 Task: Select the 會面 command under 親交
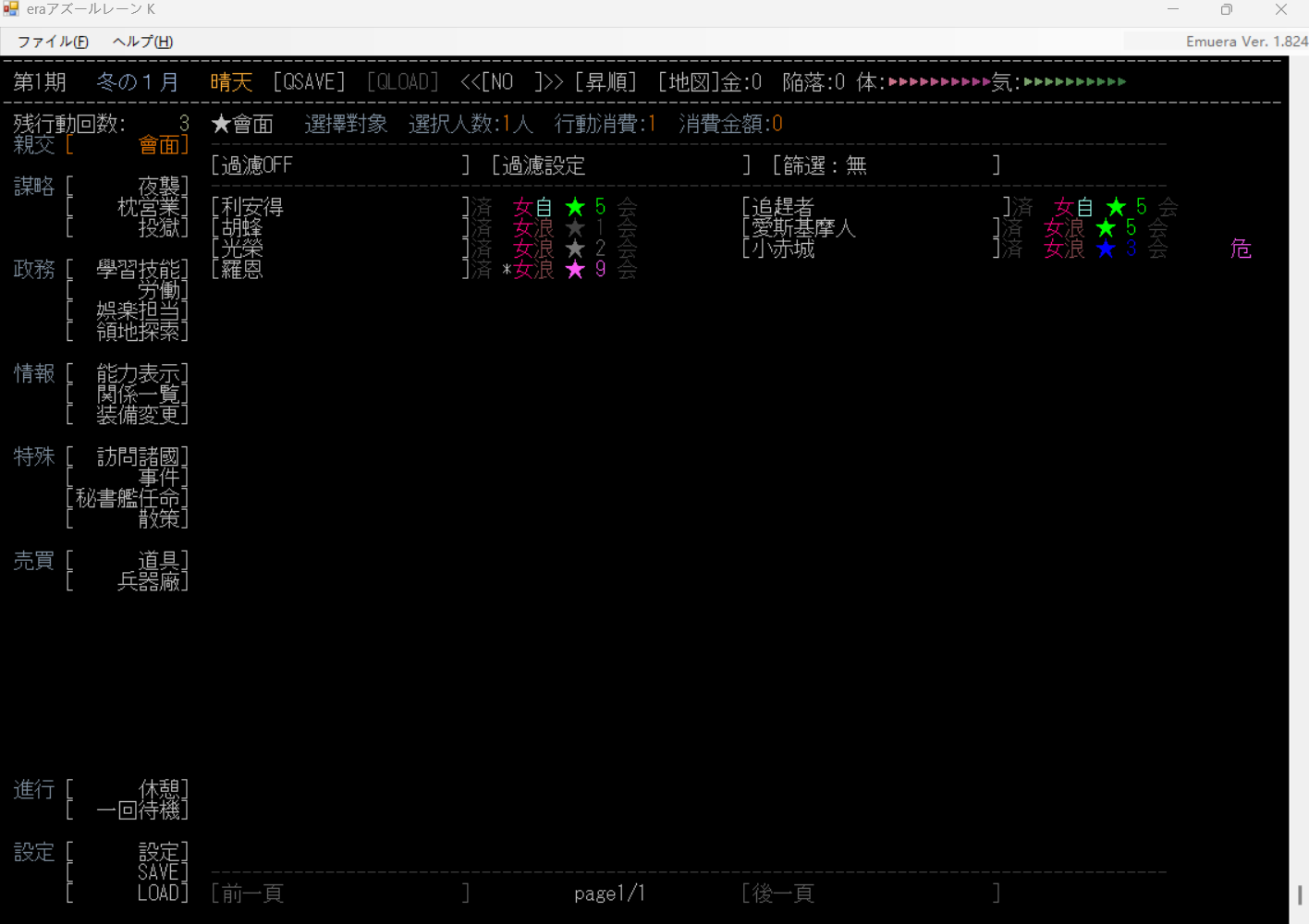pos(128,145)
